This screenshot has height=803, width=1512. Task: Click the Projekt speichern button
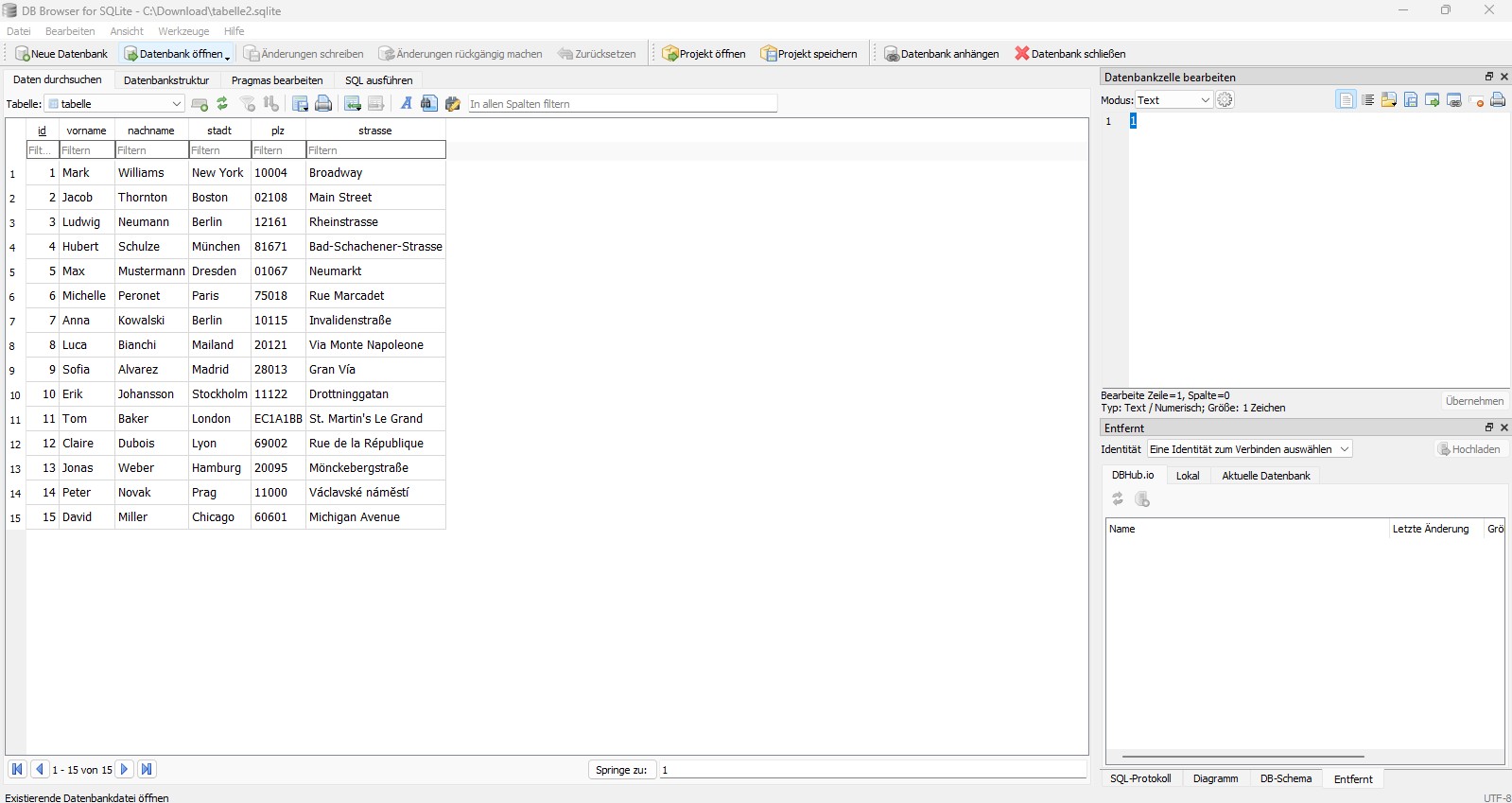[x=809, y=54]
